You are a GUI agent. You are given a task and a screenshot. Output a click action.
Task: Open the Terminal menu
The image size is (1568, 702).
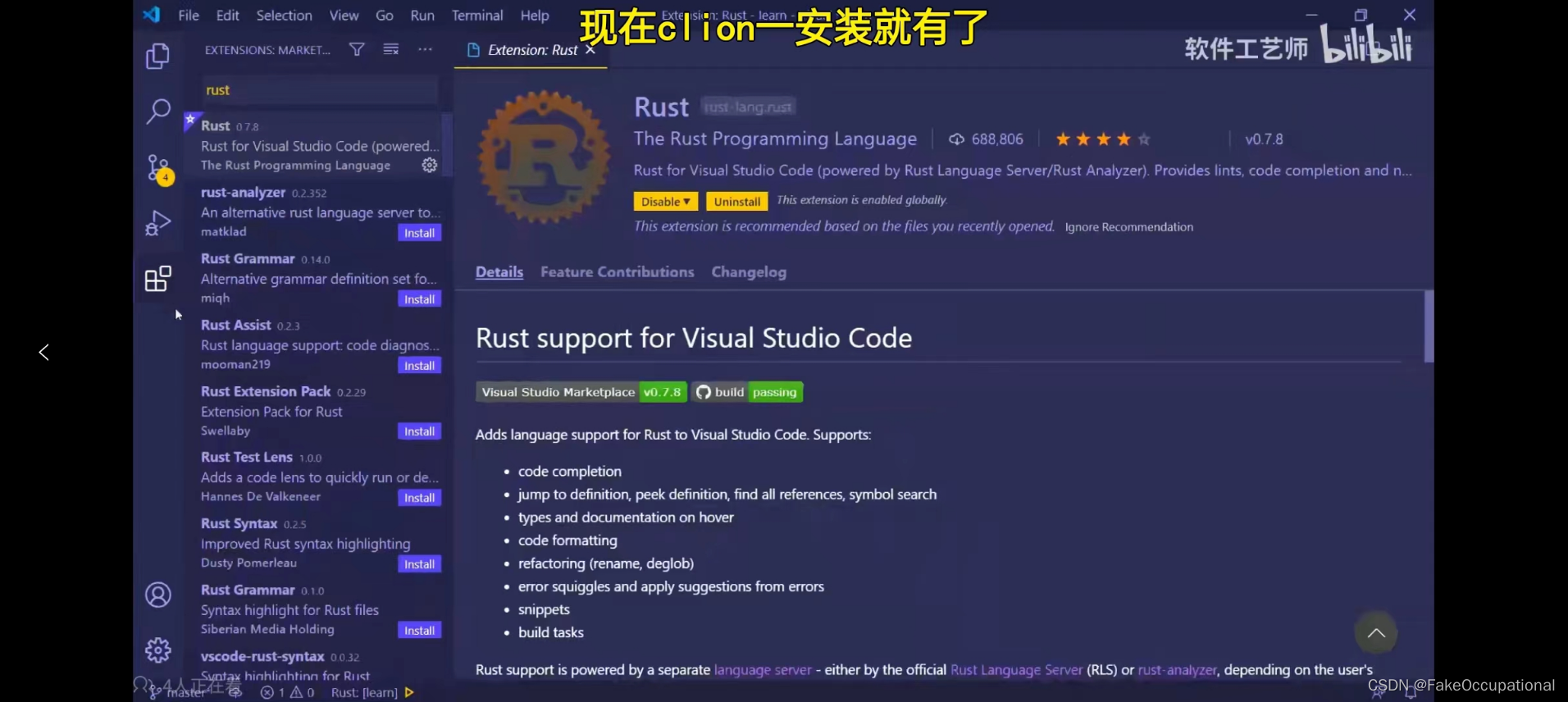(x=477, y=16)
